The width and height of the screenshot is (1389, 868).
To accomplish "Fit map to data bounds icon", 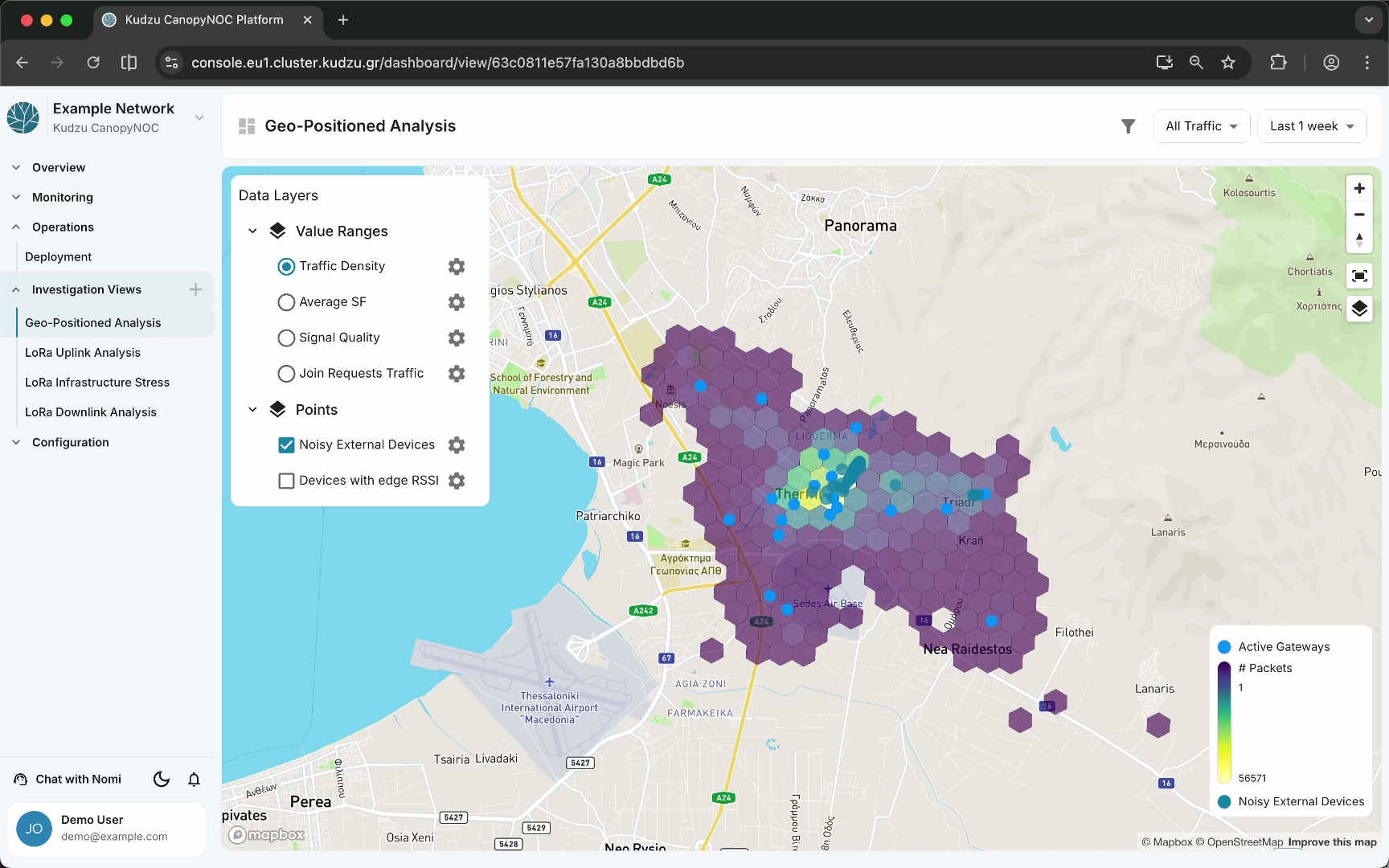I will tap(1359, 276).
